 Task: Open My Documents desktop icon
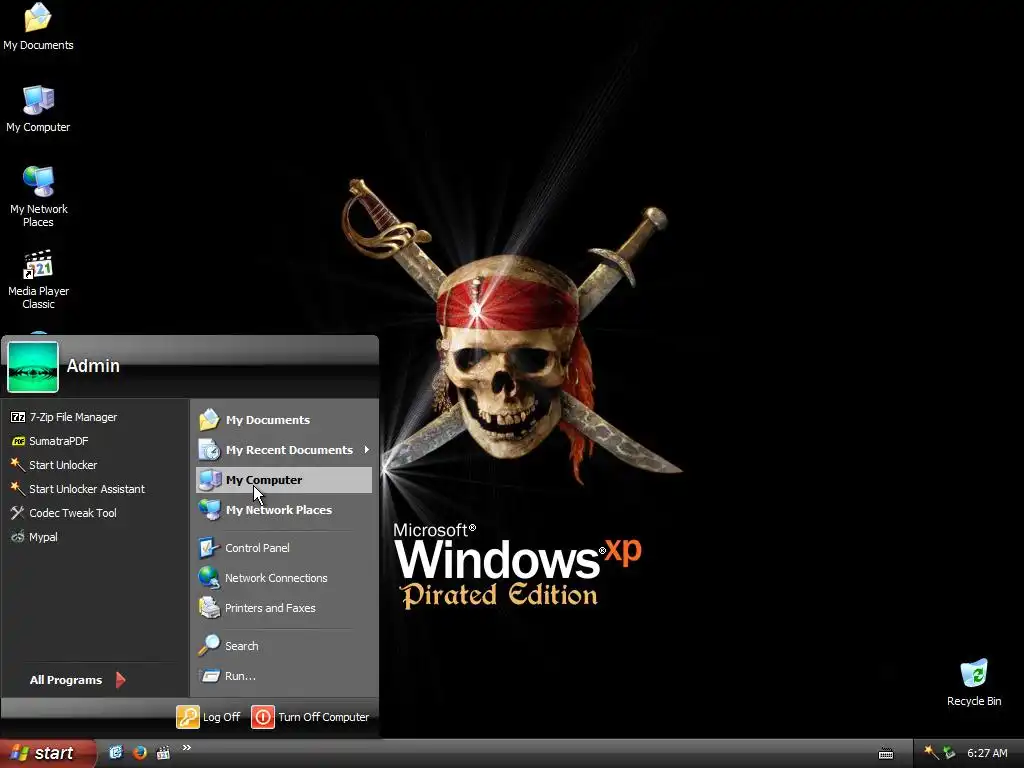tap(38, 27)
